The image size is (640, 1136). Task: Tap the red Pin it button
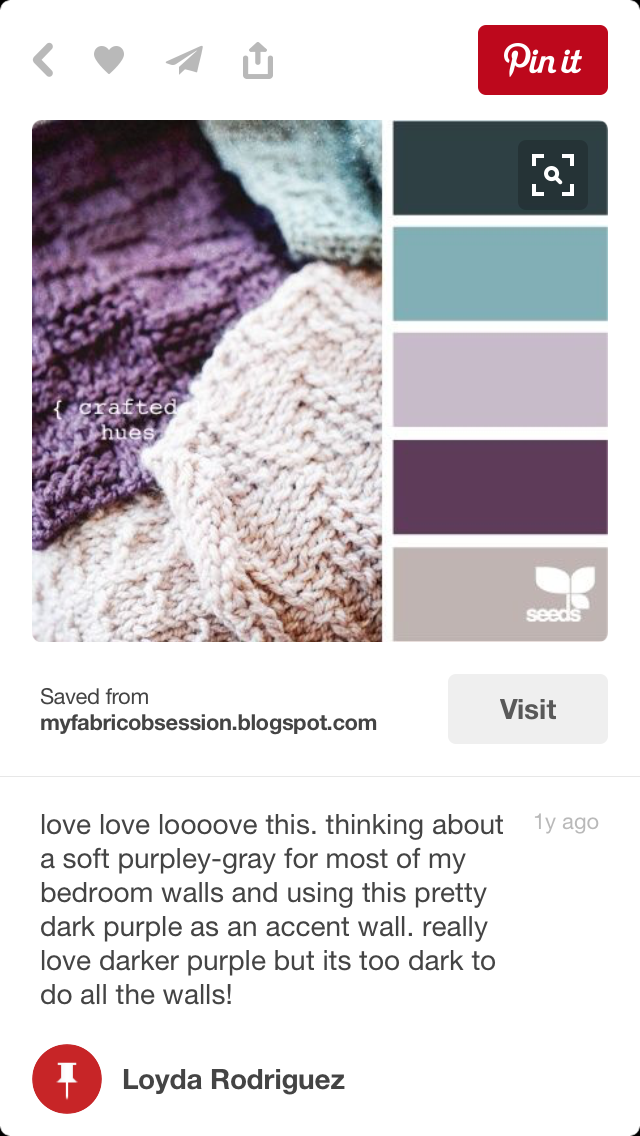543,60
